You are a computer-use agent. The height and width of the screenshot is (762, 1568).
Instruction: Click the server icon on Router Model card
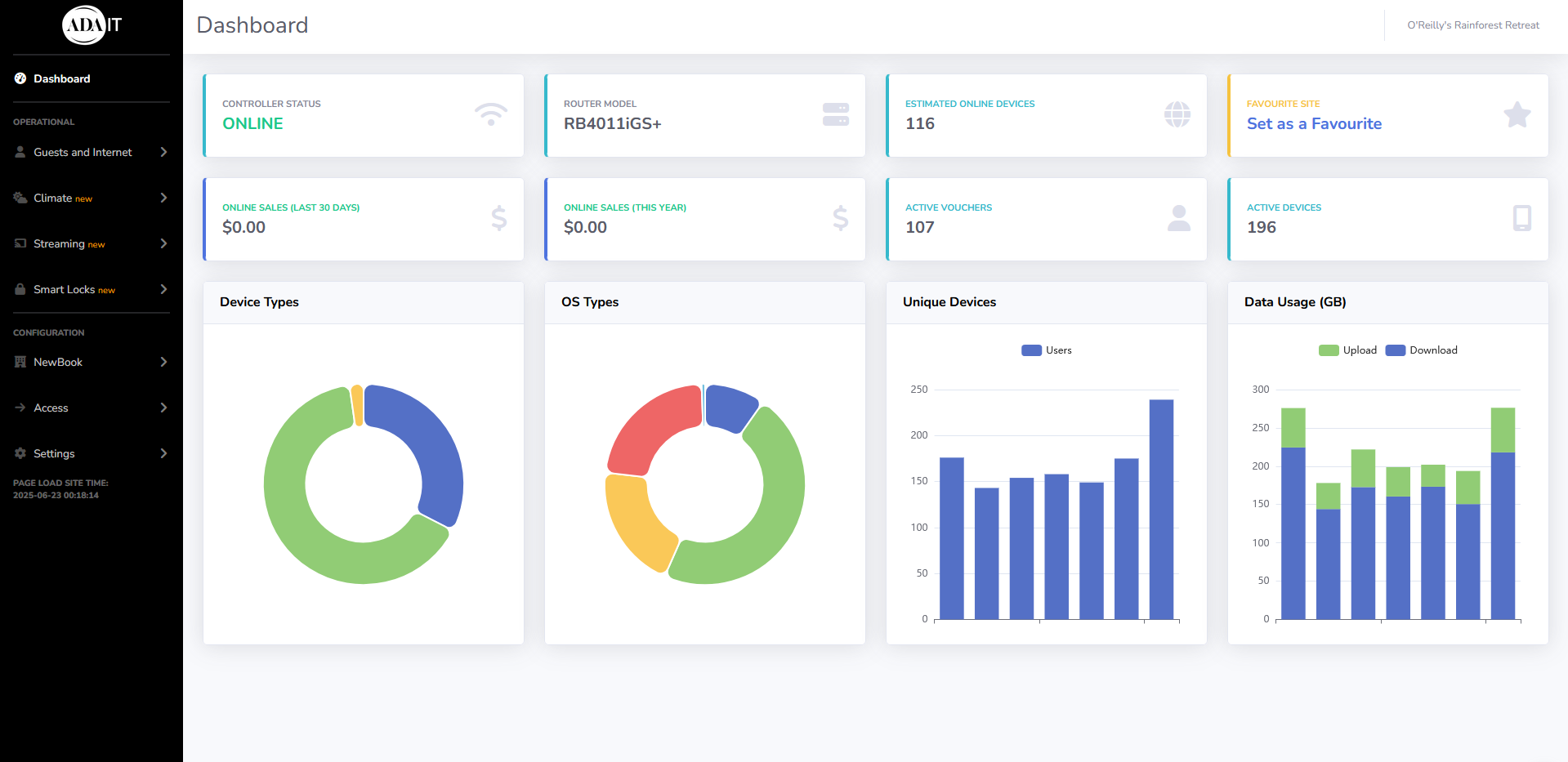coord(836,114)
